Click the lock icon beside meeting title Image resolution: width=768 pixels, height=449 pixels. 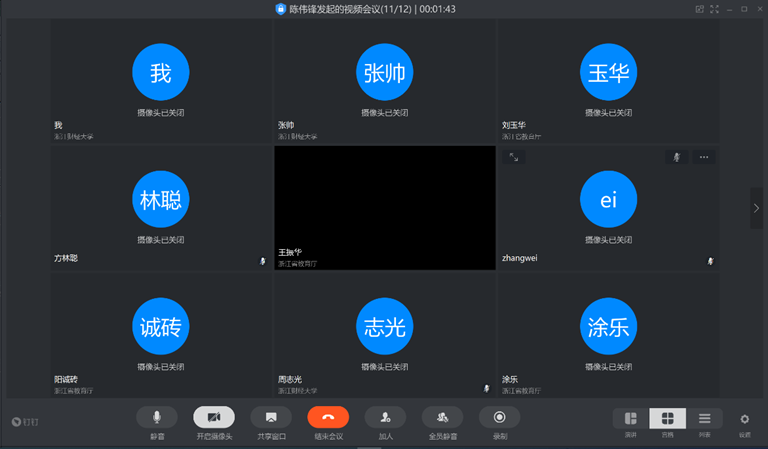[281, 9]
